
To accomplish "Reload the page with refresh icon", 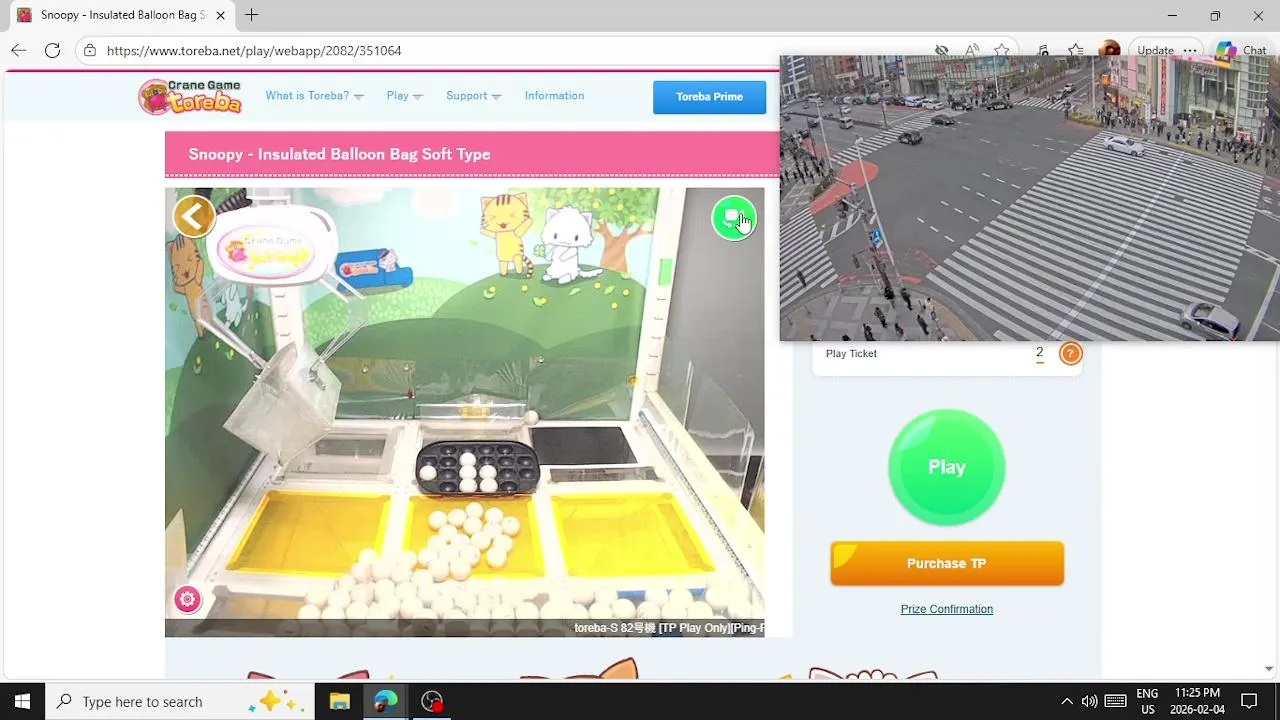I will point(53,50).
